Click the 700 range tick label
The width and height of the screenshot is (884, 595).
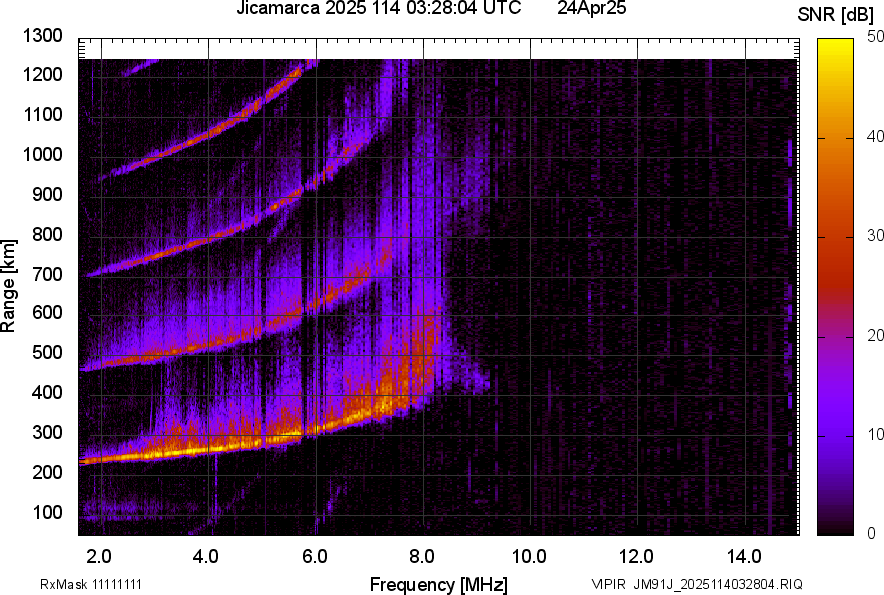tap(47, 274)
